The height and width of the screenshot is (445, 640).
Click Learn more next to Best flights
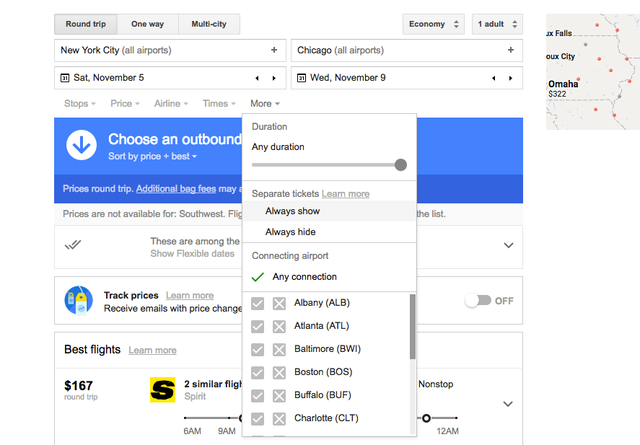[152, 350]
